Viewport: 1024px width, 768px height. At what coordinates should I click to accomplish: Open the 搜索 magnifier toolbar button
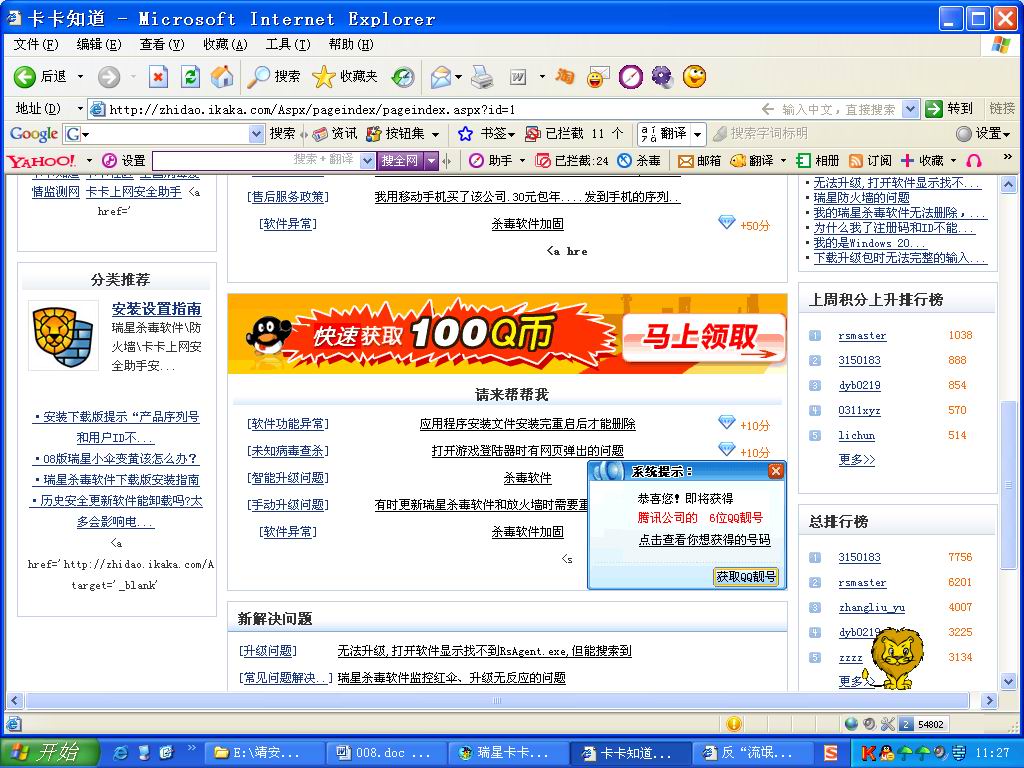tap(274, 77)
